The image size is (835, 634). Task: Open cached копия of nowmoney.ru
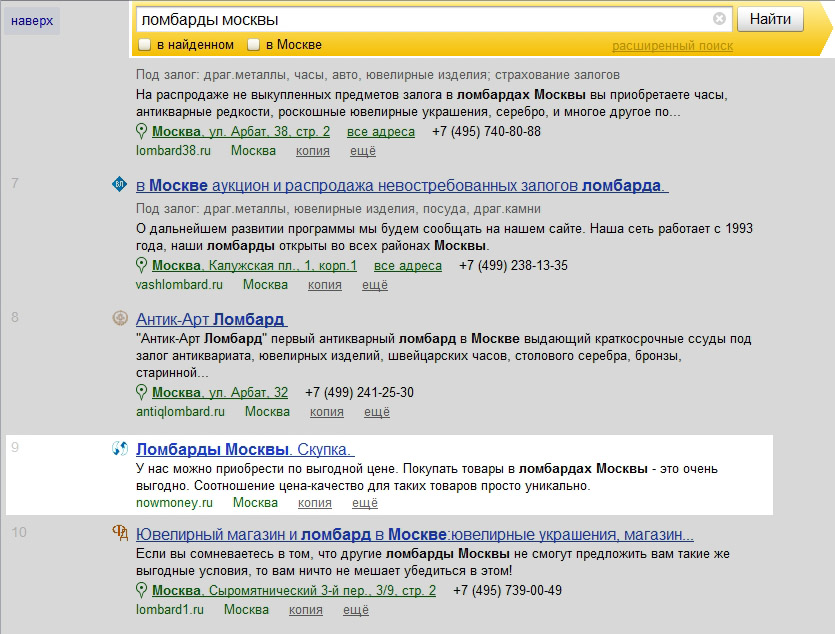tap(315, 504)
